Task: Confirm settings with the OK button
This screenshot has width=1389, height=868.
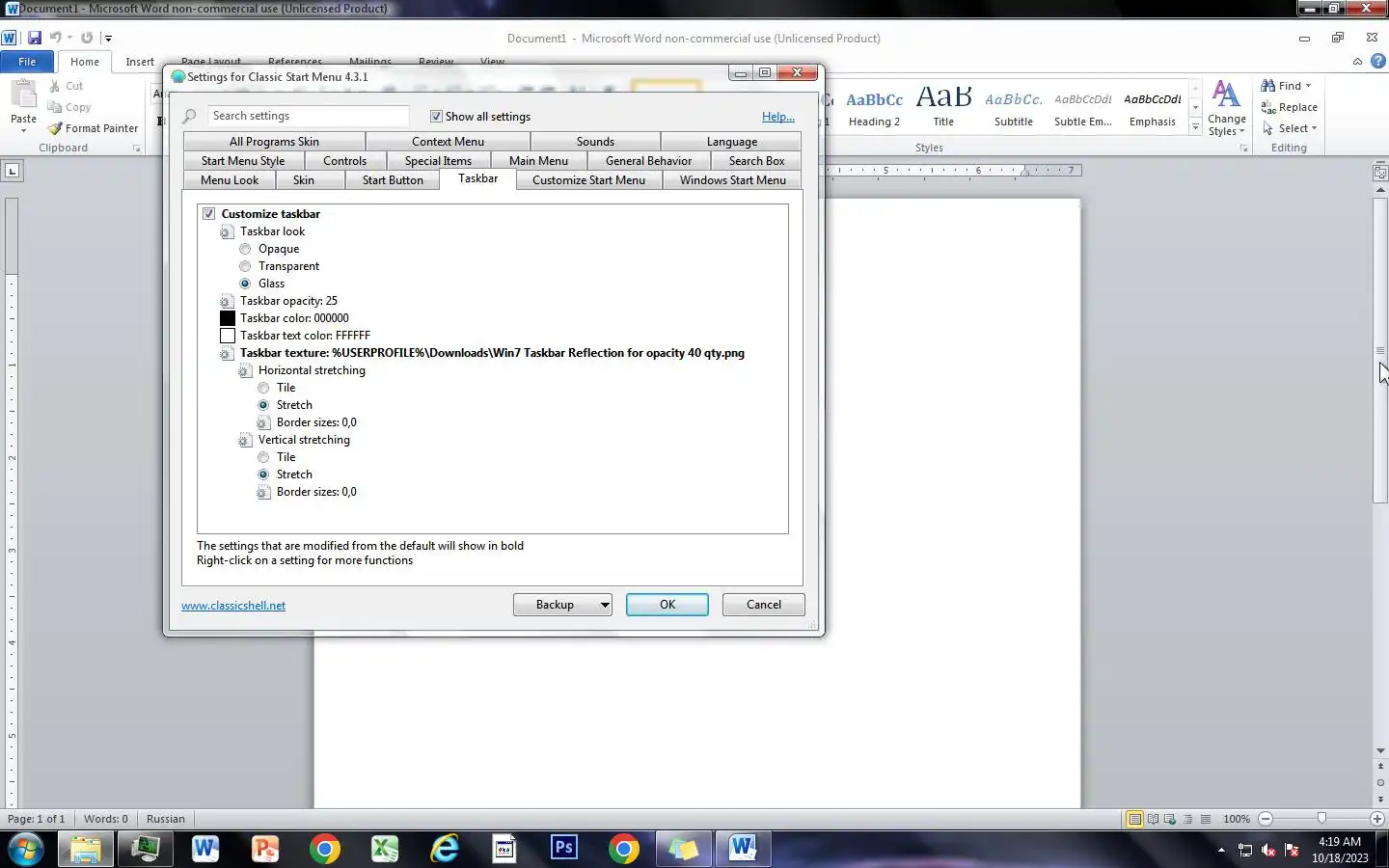Action: pyautogui.click(x=667, y=605)
